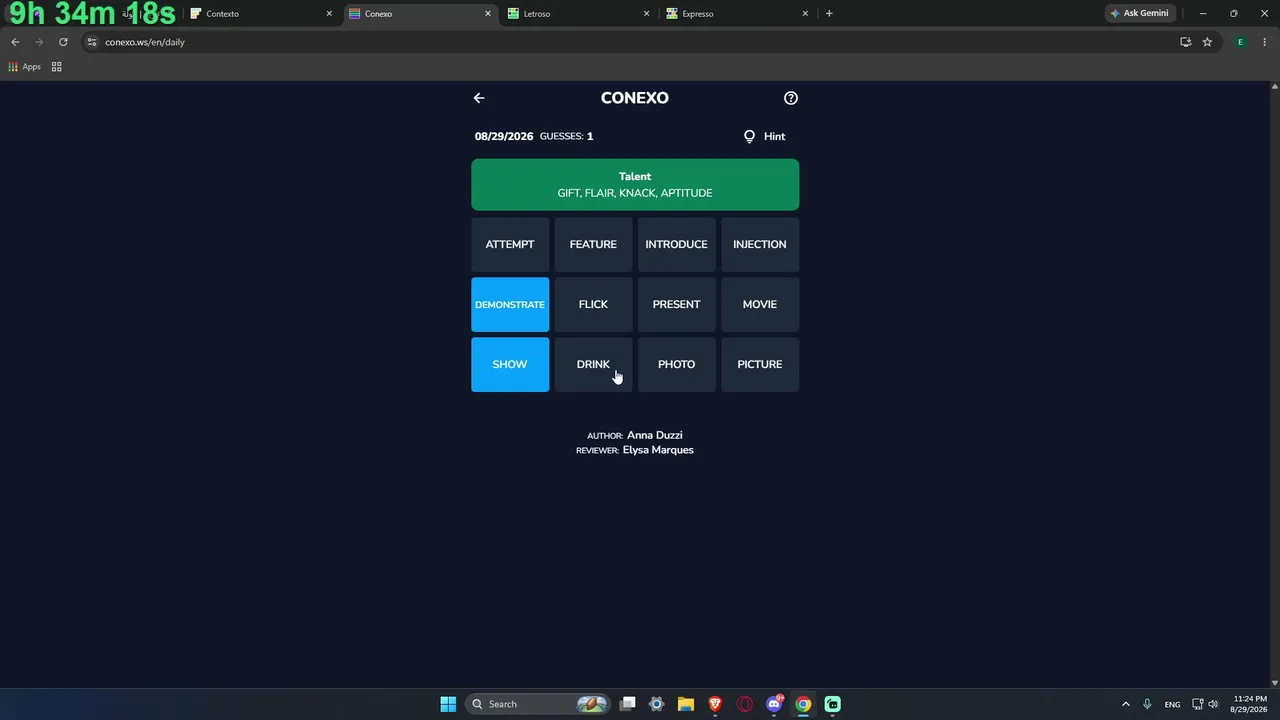This screenshot has height=720, width=1280.
Task: Open Task View on the taskbar
Action: [x=628, y=704]
